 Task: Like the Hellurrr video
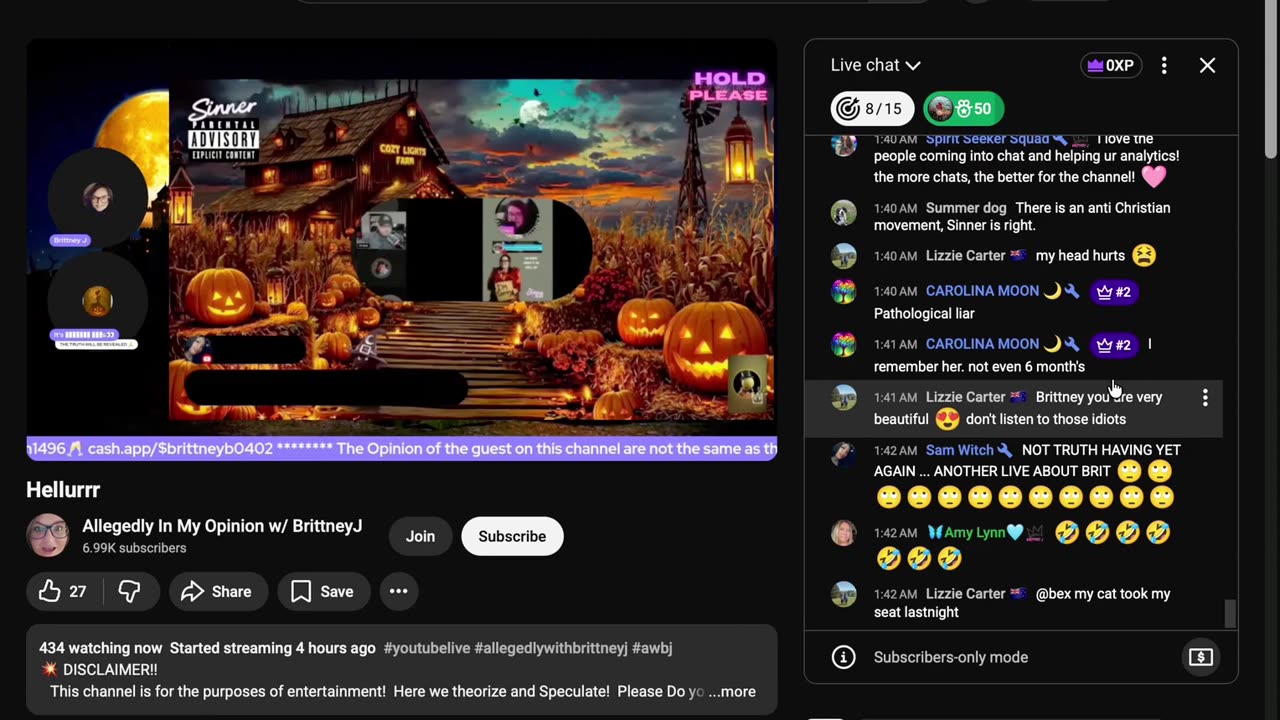click(x=62, y=592)
